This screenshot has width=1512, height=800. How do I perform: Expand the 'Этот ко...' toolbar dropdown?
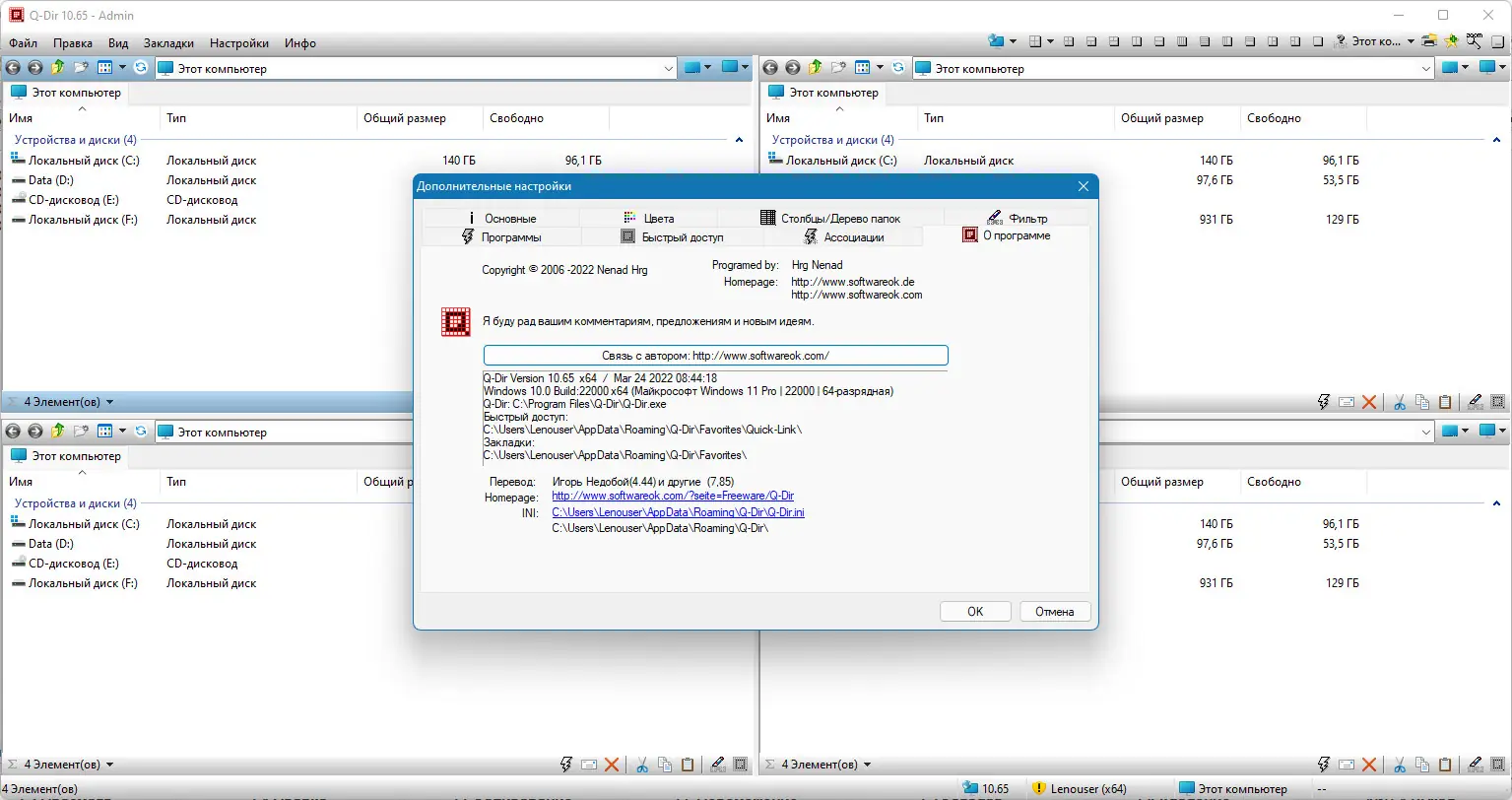[x=1411, y=41]
